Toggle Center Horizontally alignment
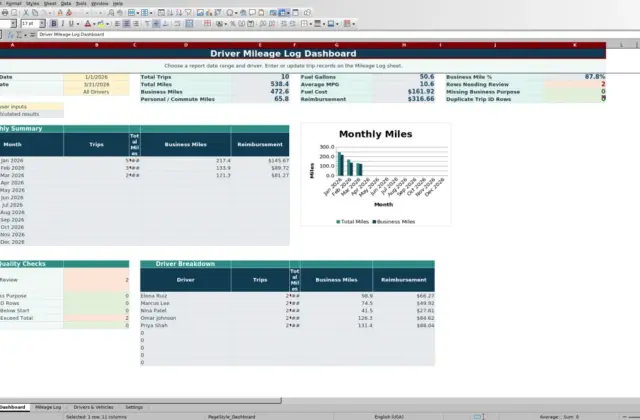640x420 pixels. pyautogui.click(x=127, y=24)
